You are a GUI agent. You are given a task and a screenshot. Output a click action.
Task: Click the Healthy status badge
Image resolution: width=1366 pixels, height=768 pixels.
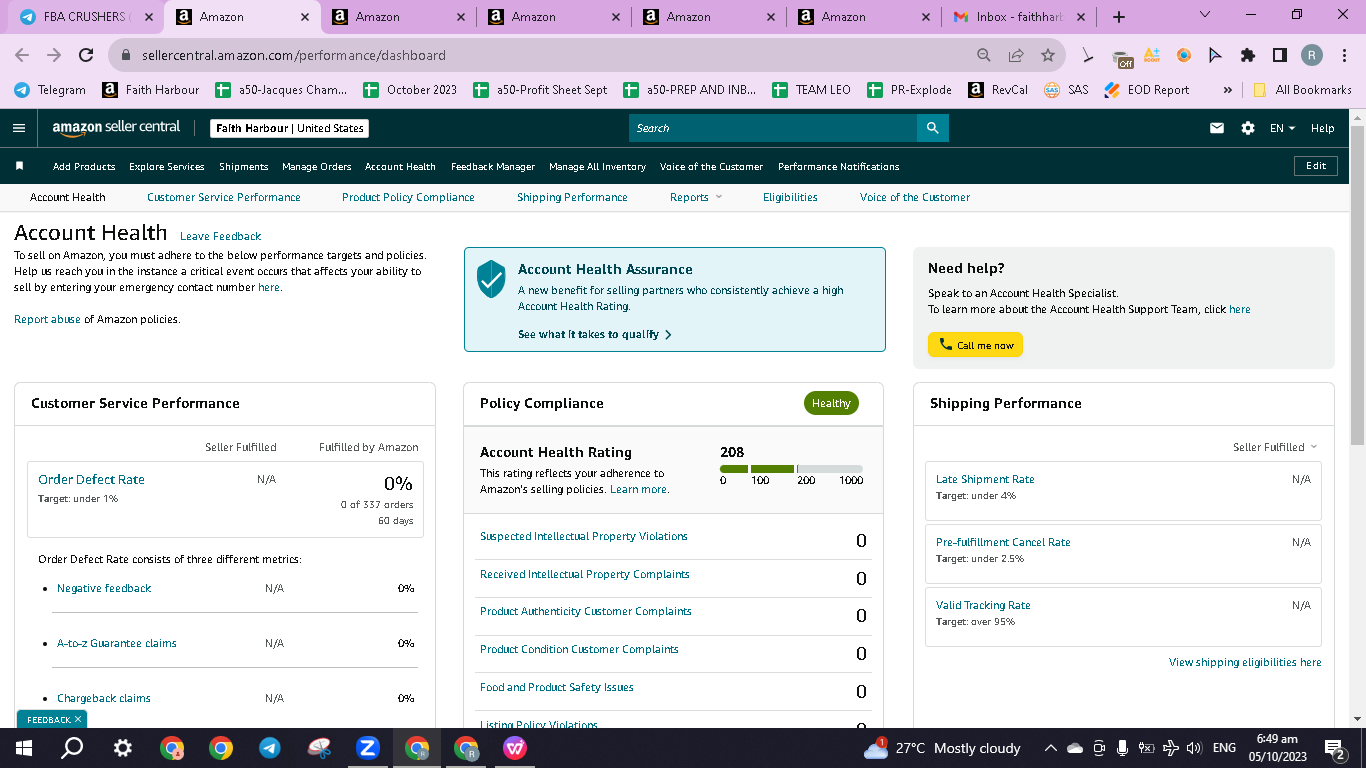pos(831,403)
